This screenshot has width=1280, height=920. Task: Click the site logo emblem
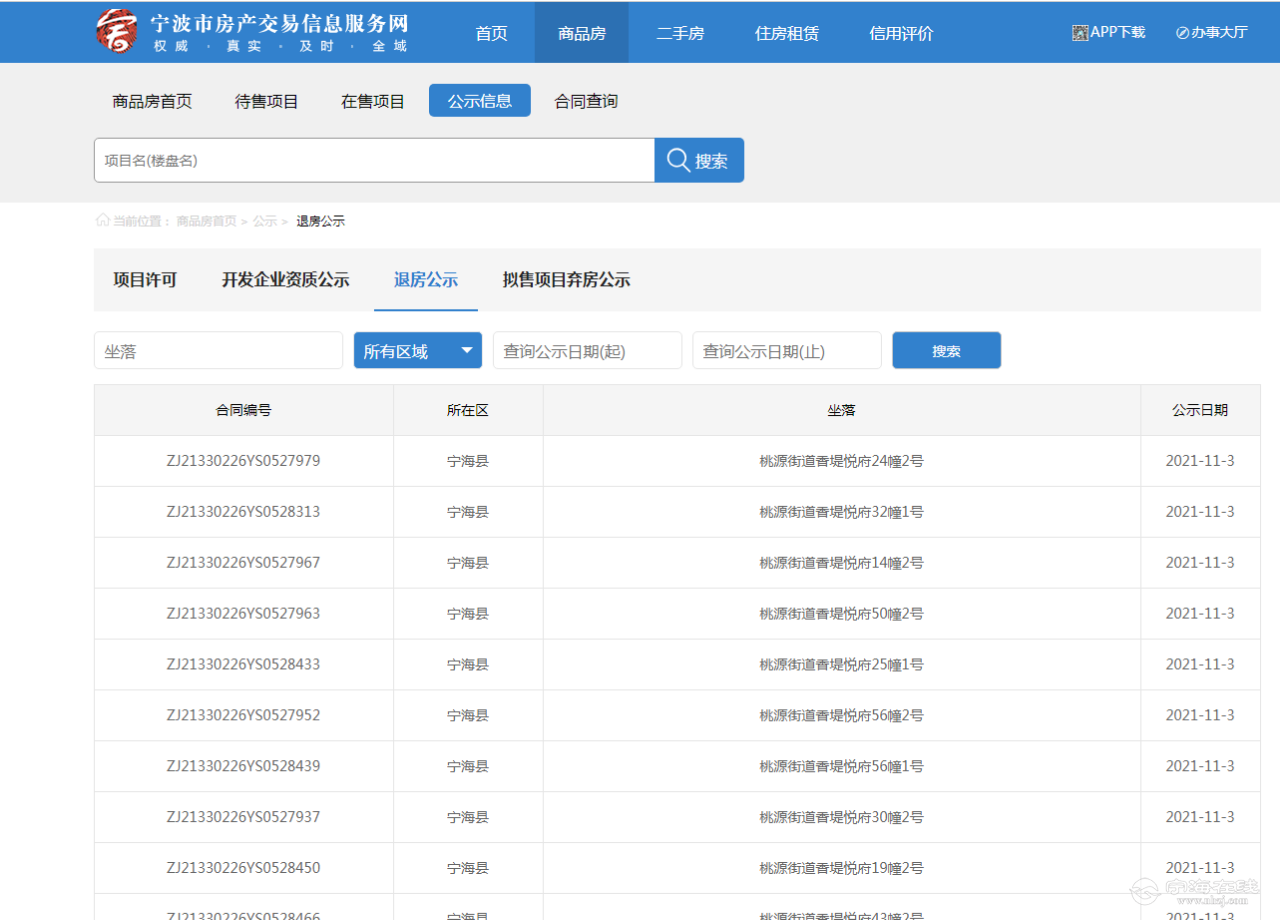tap(117, 32)
